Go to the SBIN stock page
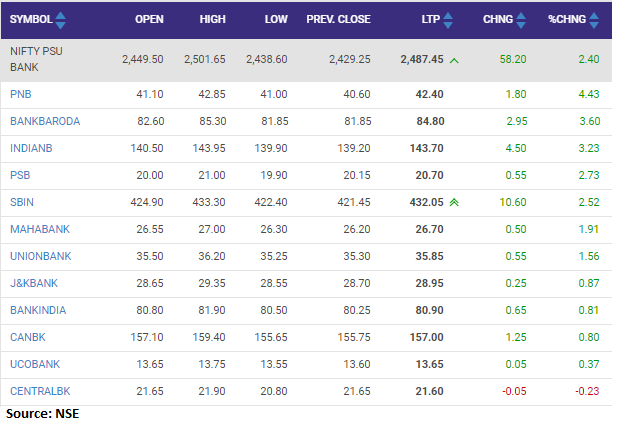This screenshot has height=425, width=620. 22,203
